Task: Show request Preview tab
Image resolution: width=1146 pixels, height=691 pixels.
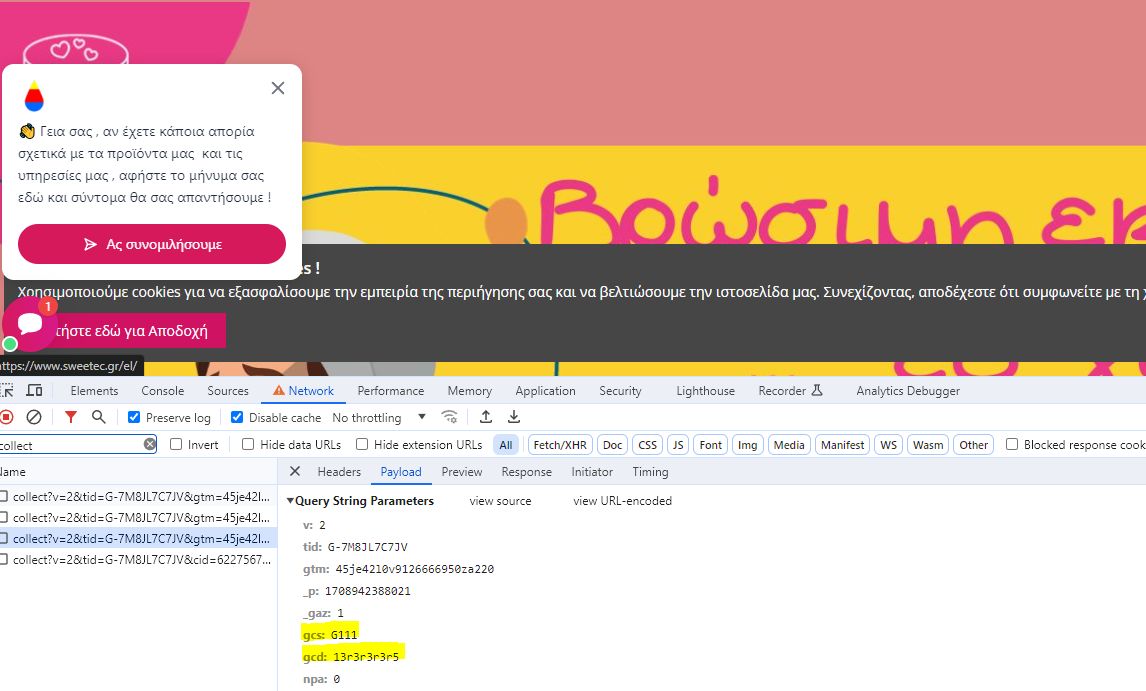Action: pyautogui.click(x=462, y=472)
